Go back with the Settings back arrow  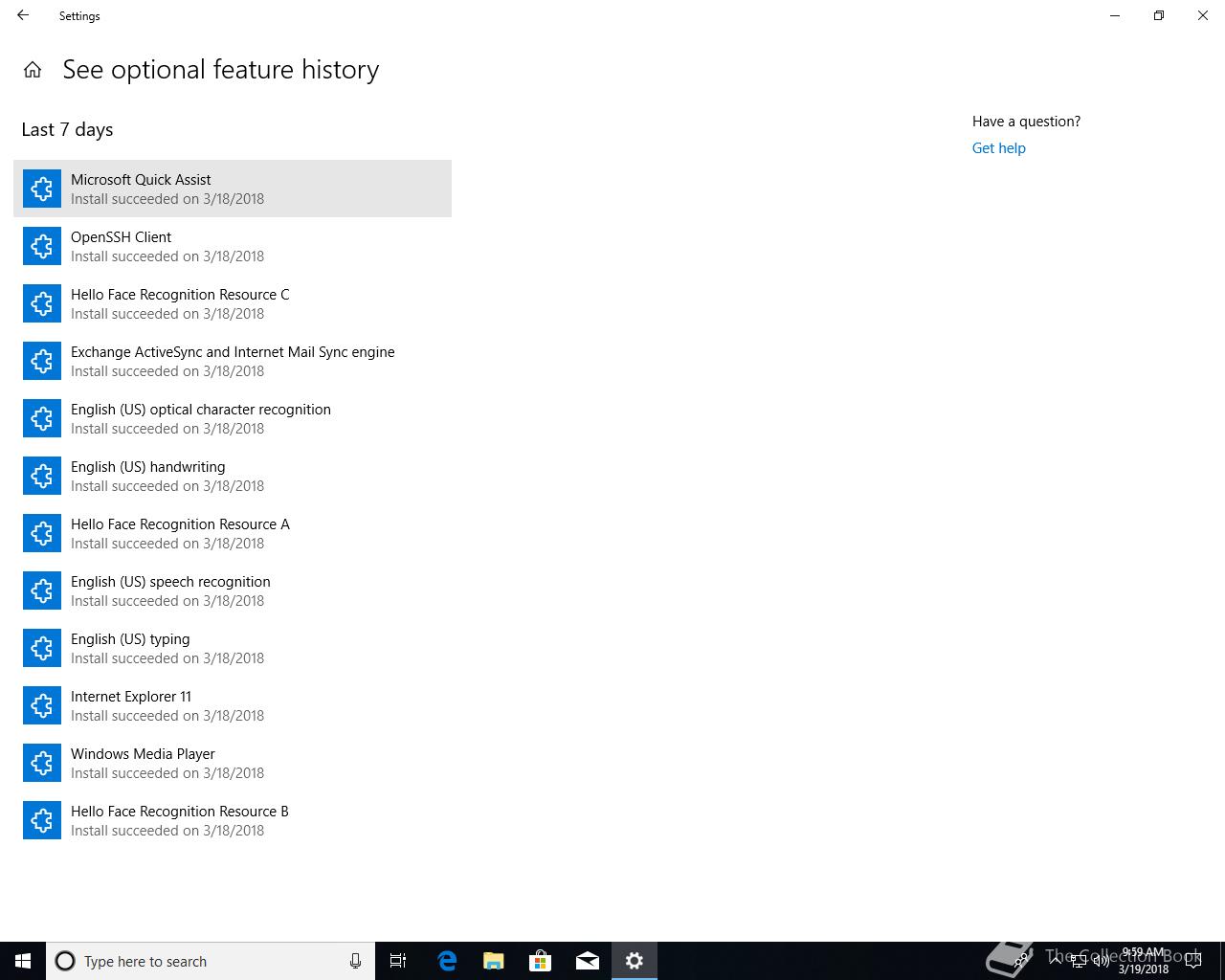(x=23, y=15)
